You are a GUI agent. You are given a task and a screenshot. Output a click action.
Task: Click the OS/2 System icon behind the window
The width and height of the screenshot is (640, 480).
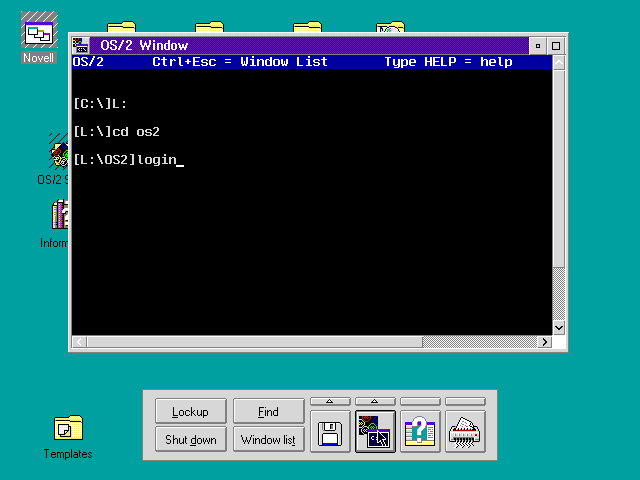[58, 157]
